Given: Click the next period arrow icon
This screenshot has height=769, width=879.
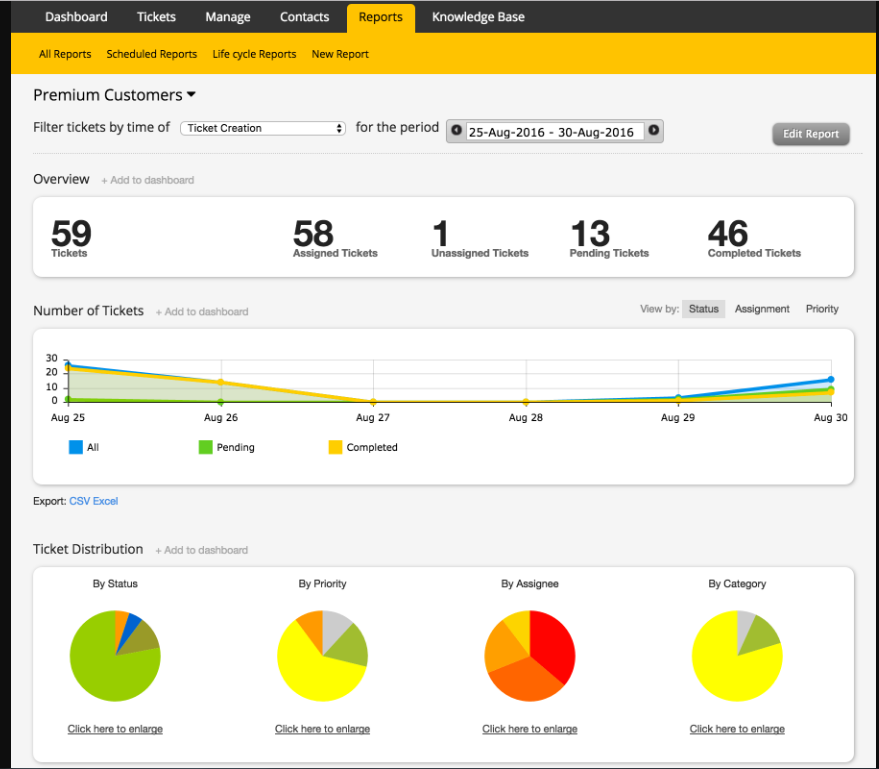Looking at the screenshot, I should (x=653, y=131).
